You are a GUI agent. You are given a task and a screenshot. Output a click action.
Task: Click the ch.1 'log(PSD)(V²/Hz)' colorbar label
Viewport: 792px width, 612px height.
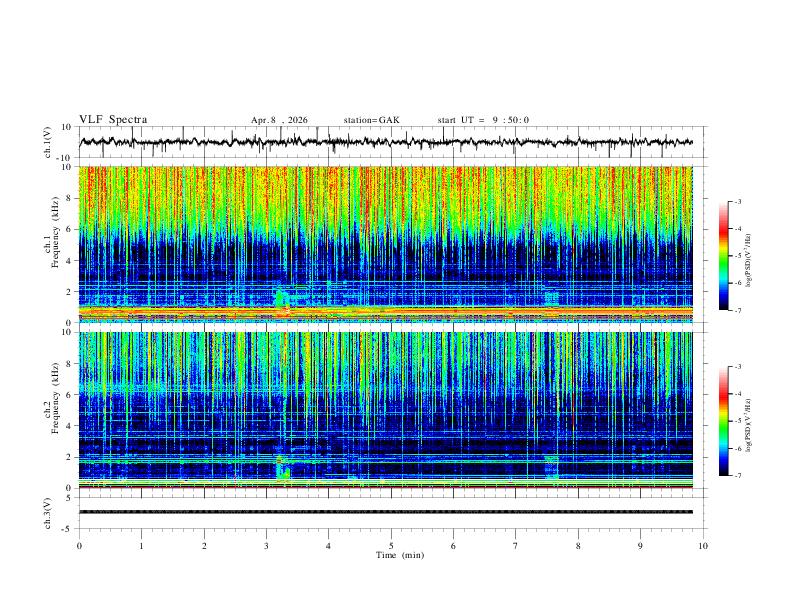[x=749, y=261]
